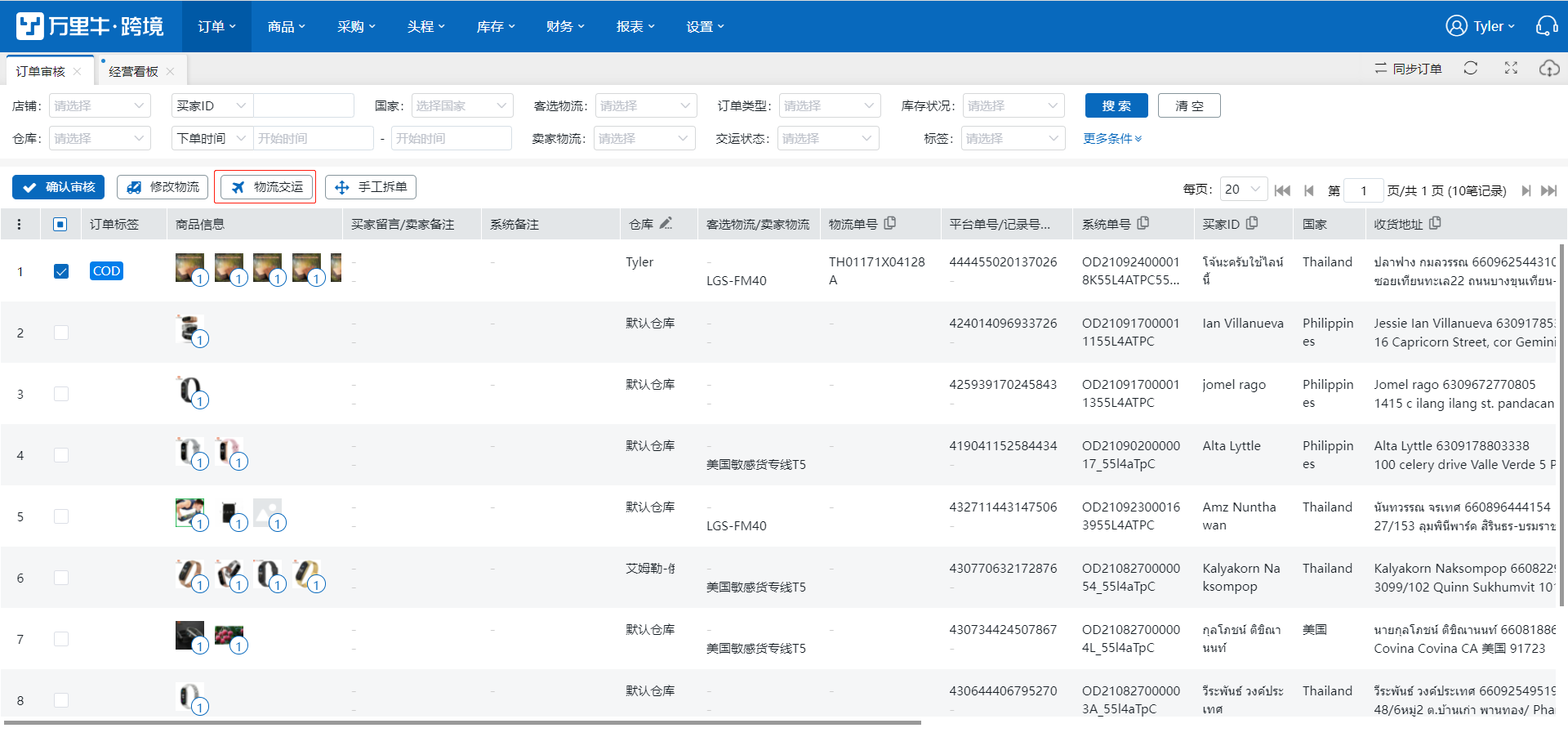Check the row 7 order checkbox

point(61,639)
